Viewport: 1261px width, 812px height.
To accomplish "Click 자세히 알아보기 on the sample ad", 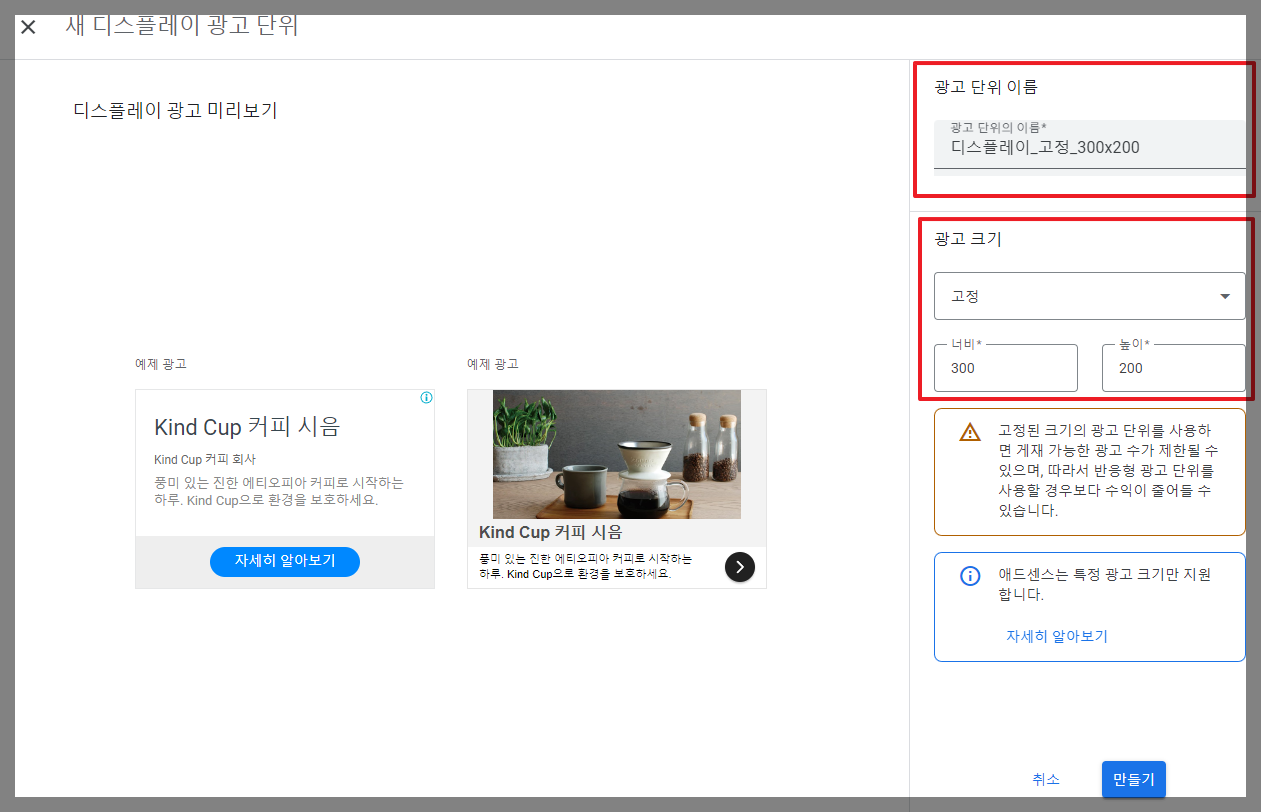I will 284,561.
